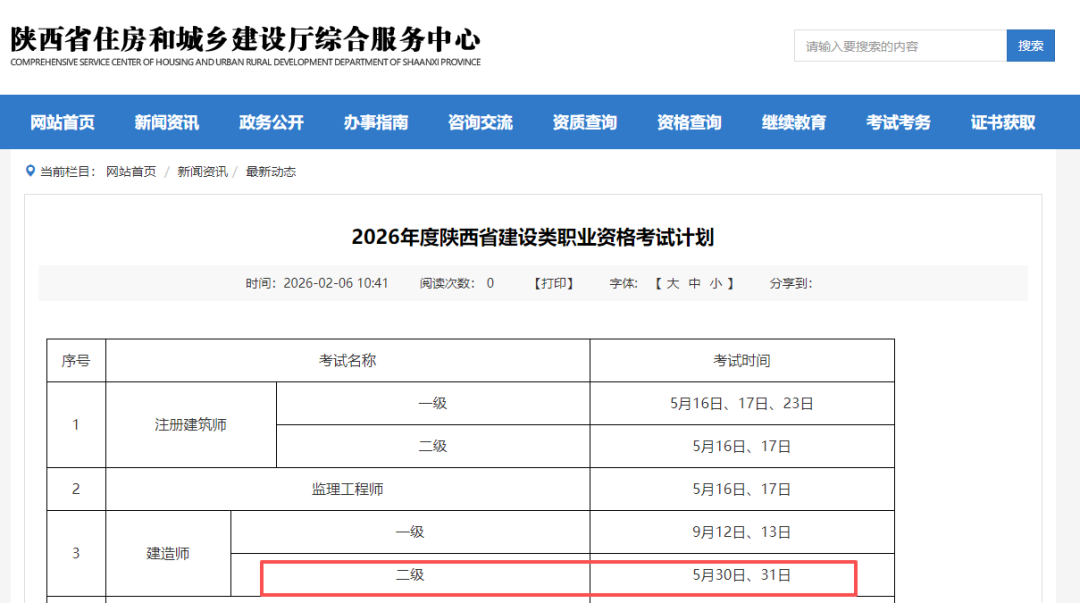Set font size to 小
Image resolution: width=1080 pixels, height=603 pixels.
716,284
